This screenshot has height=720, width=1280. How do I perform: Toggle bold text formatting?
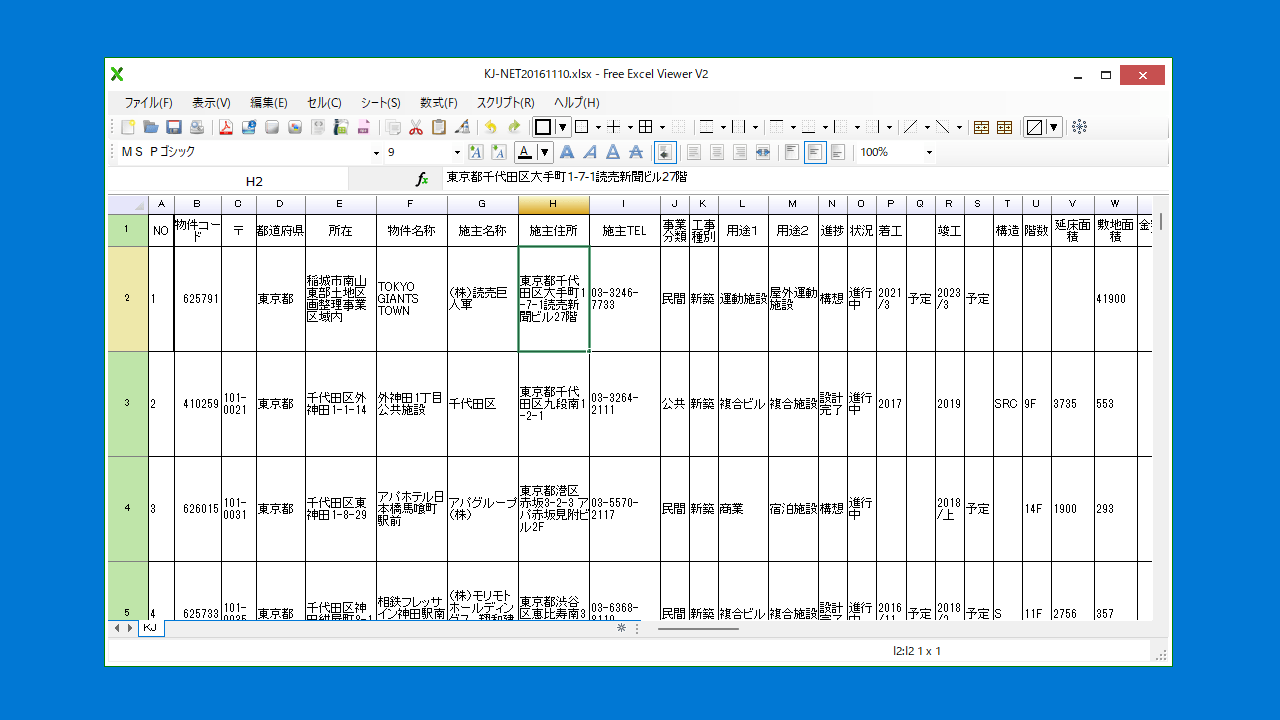tap(567, 152)
